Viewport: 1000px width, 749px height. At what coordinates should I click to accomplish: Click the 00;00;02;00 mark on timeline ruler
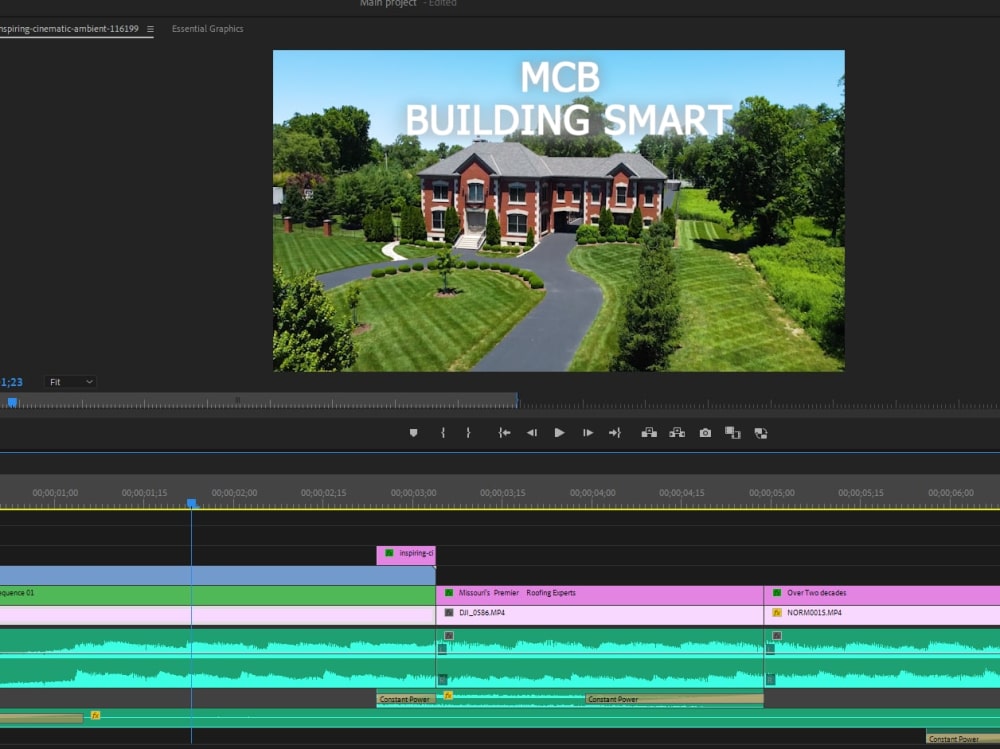pyautogui.click(x=234, y=493)
